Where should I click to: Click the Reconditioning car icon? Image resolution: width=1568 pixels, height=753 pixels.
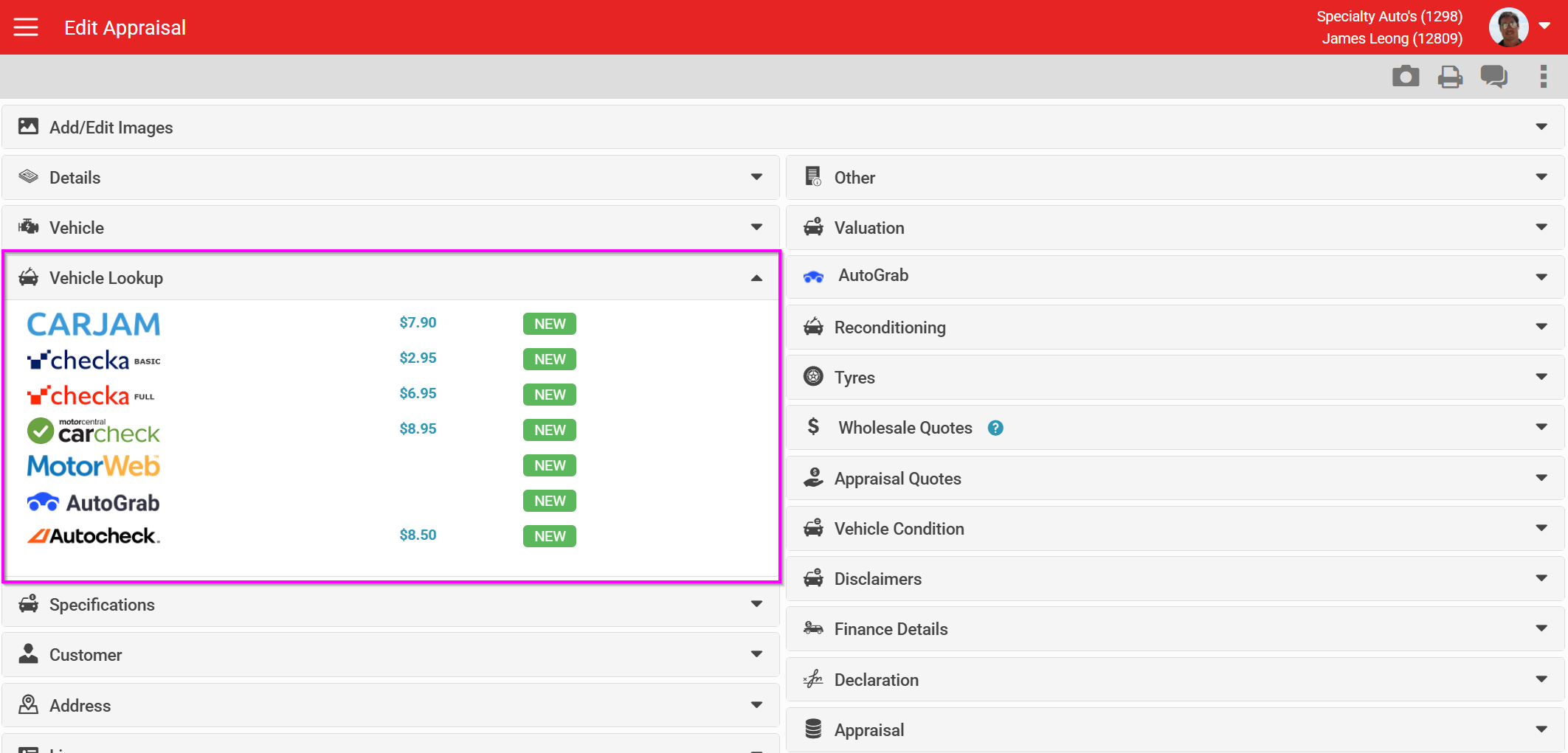pos(813,326)
